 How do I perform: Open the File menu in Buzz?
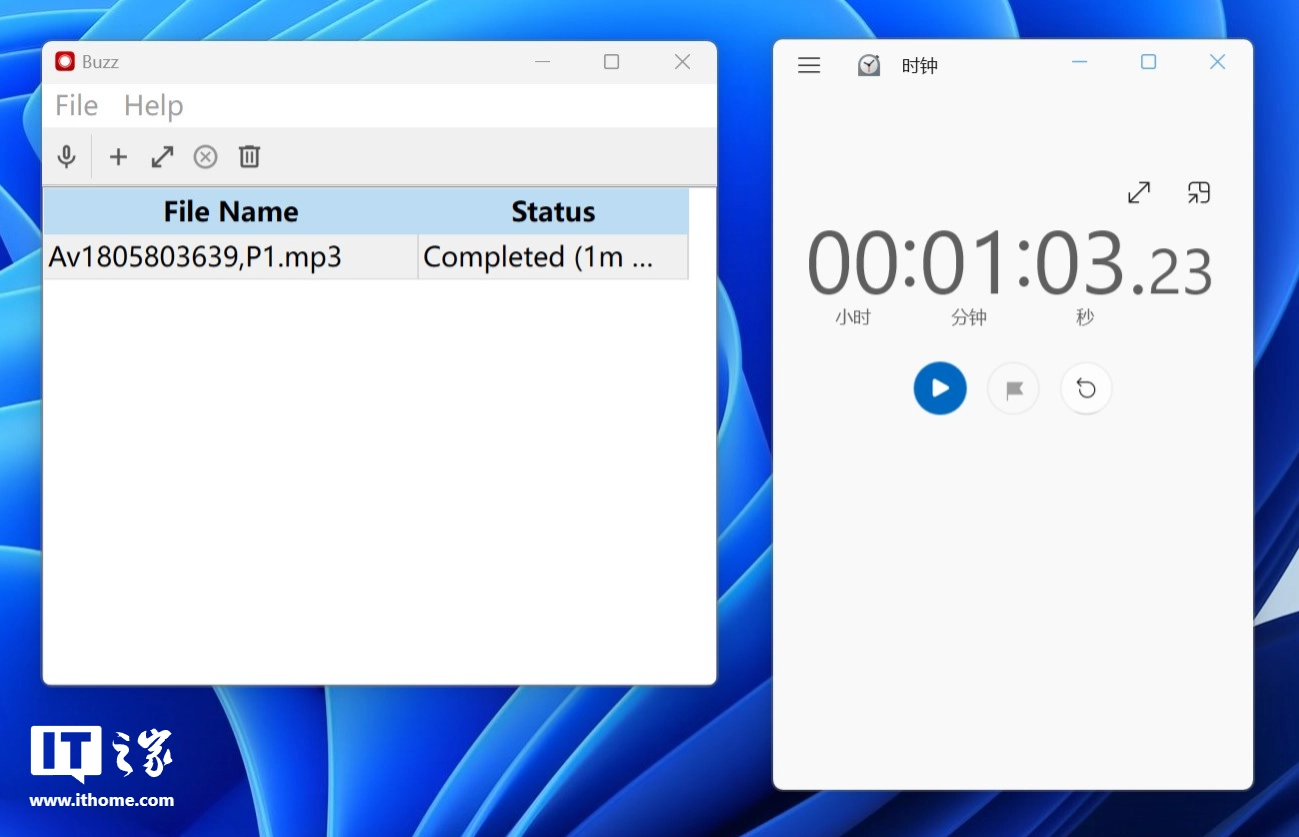pyautogui.click(x=76, y=106)
